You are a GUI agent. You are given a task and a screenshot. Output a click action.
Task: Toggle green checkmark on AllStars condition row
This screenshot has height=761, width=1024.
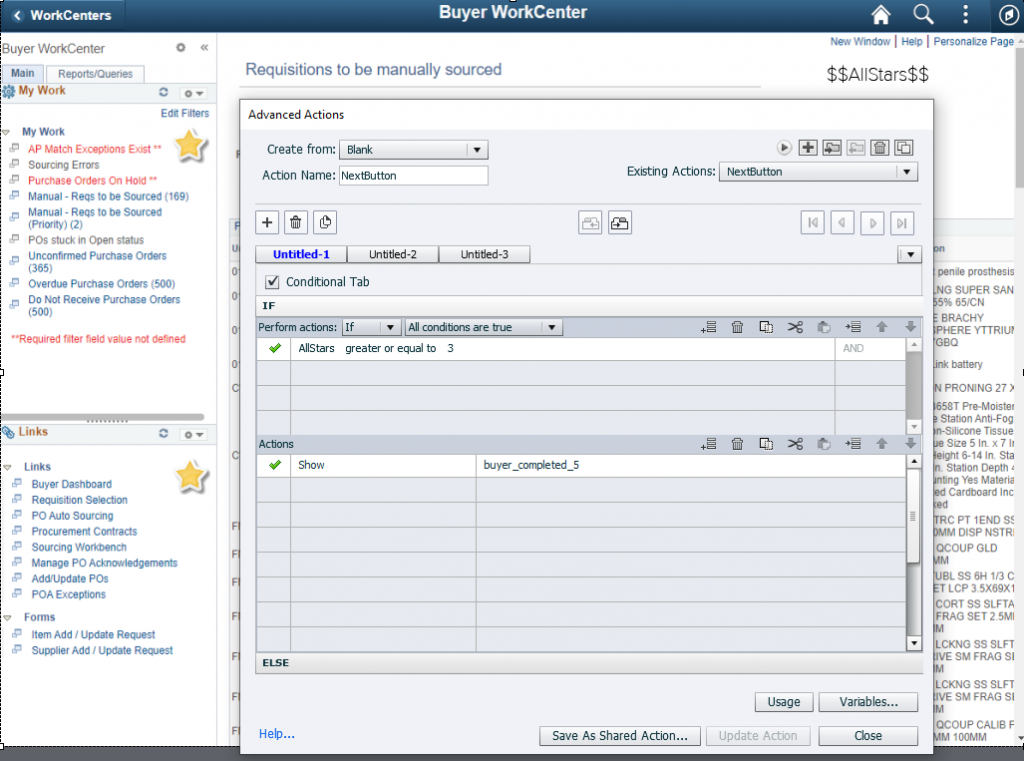tap(274, 349)
